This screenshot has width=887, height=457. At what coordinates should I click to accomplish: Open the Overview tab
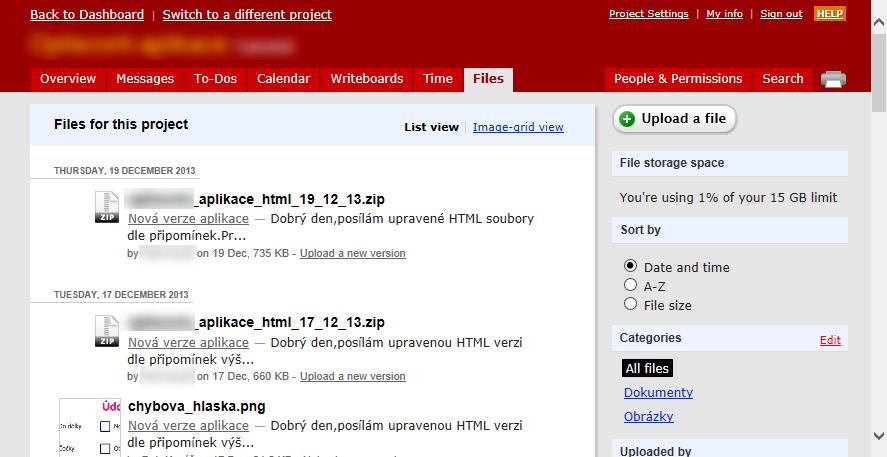tap(68, 79)
